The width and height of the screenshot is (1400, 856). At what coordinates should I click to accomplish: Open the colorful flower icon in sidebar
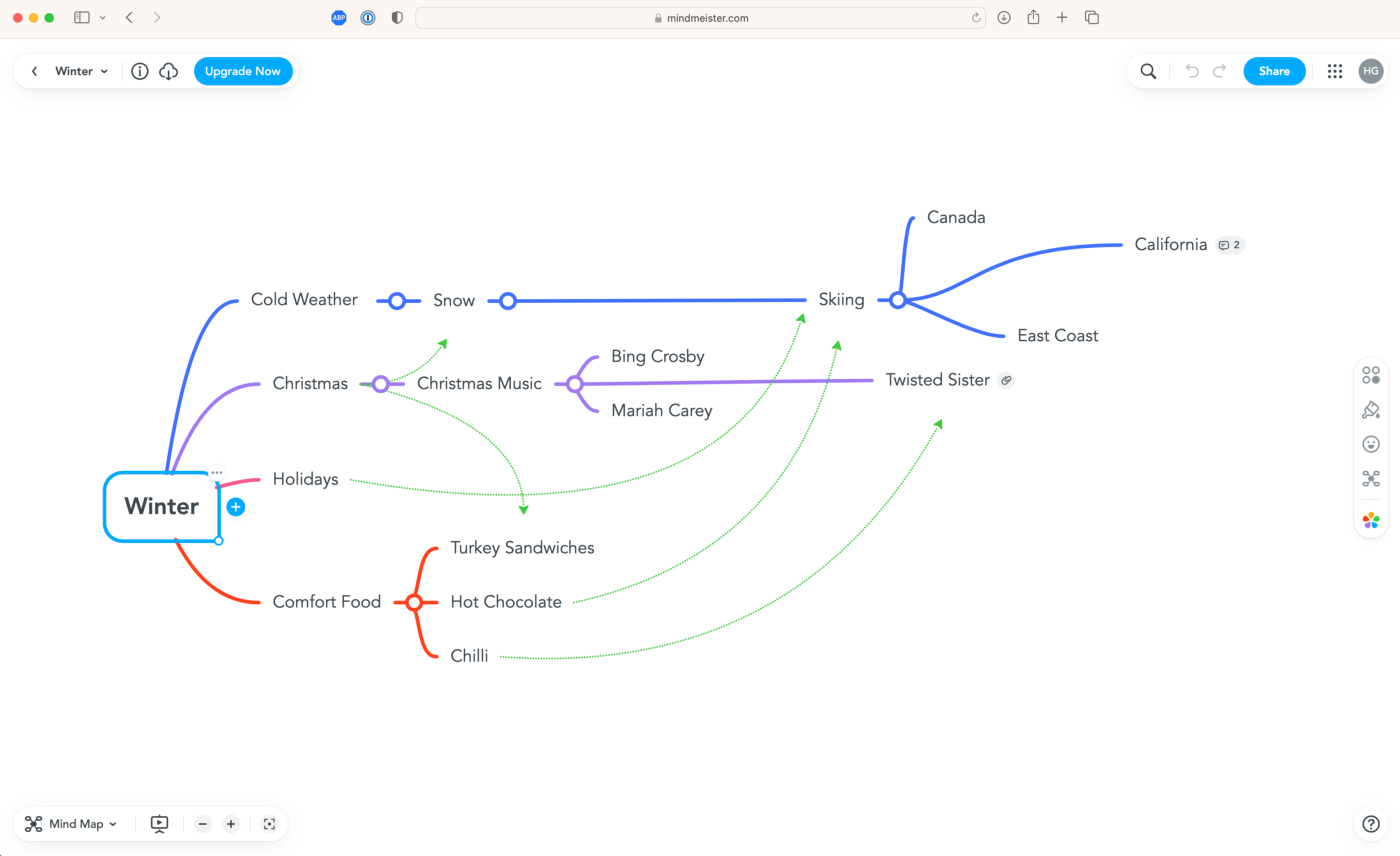(x=1371, y=520)
